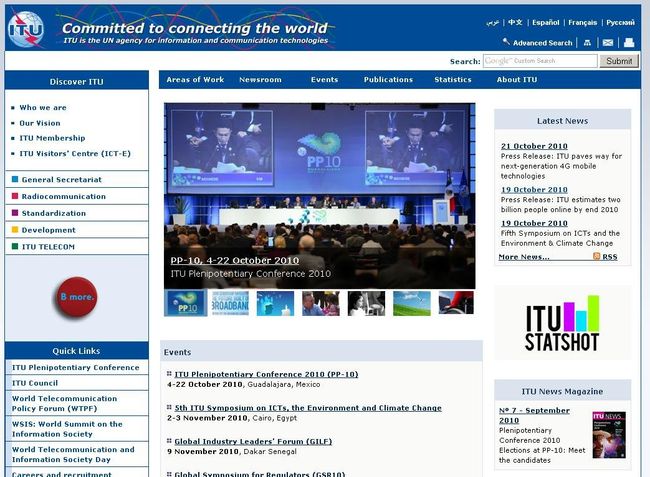Open the Advanced Search link

pos(542,43)
